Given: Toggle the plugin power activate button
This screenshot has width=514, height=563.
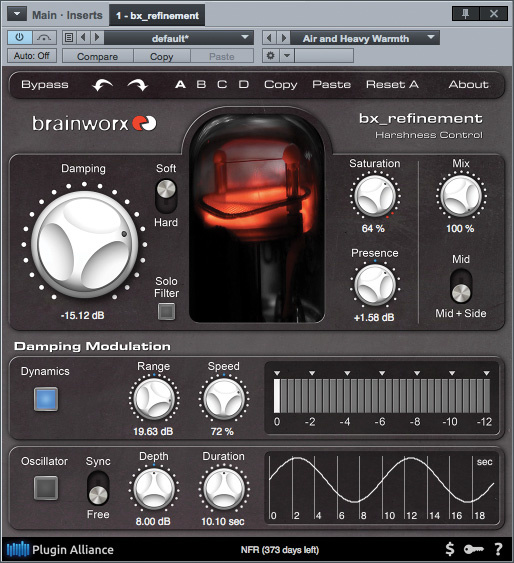Looking at the screenshot, I should pyautogui.click(x=20, y=37).
